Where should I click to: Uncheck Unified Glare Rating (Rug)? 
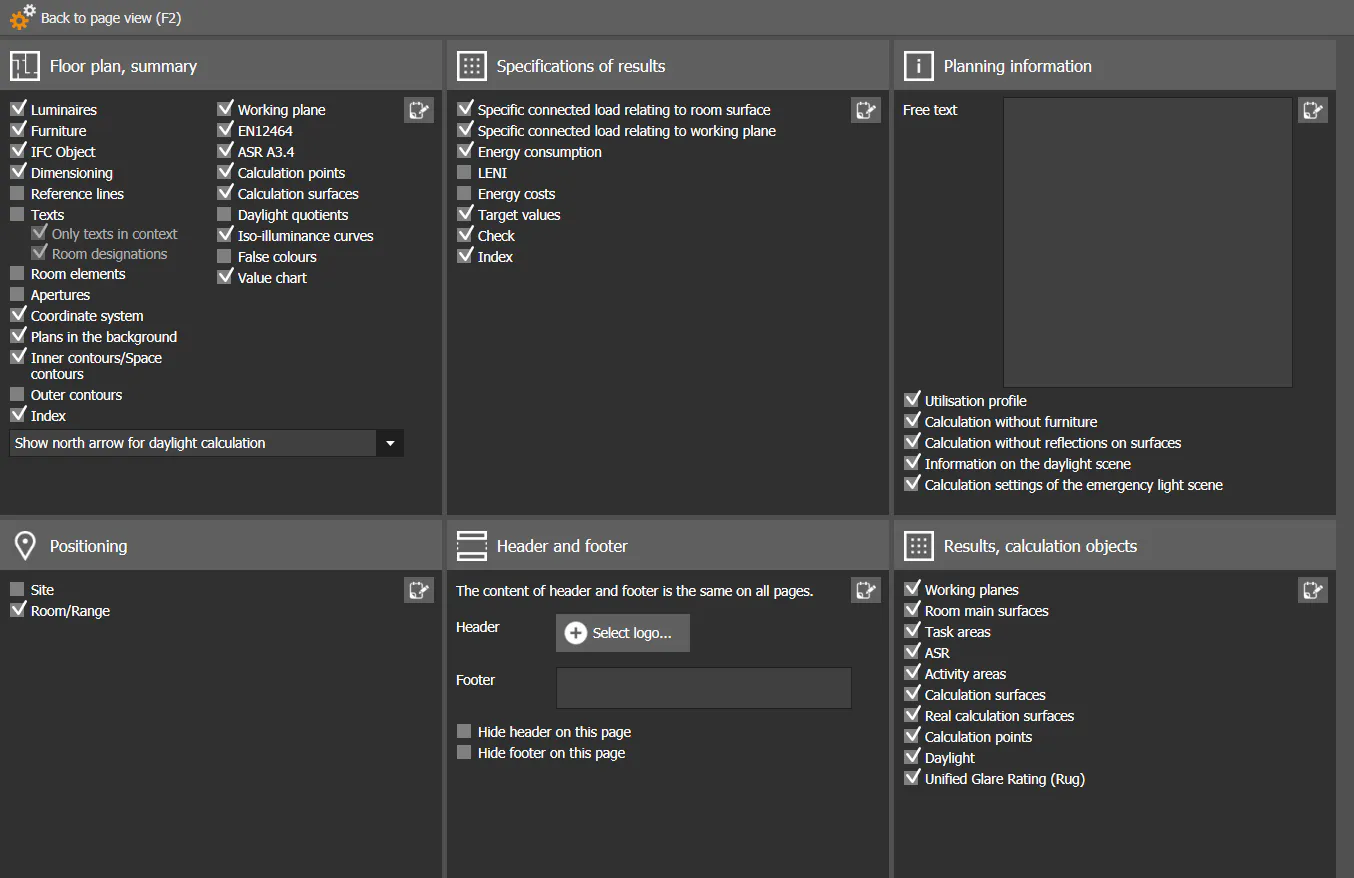(x=911, y=778)
